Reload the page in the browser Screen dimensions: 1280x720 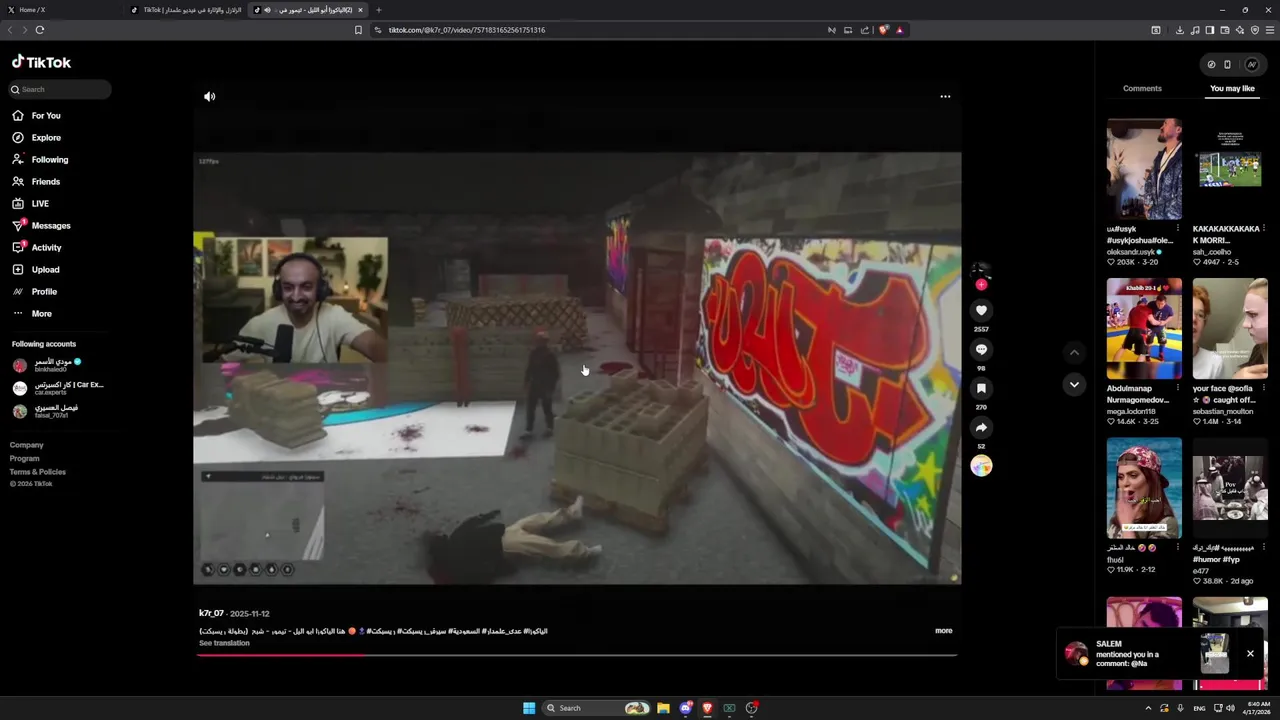coord(40,30)
